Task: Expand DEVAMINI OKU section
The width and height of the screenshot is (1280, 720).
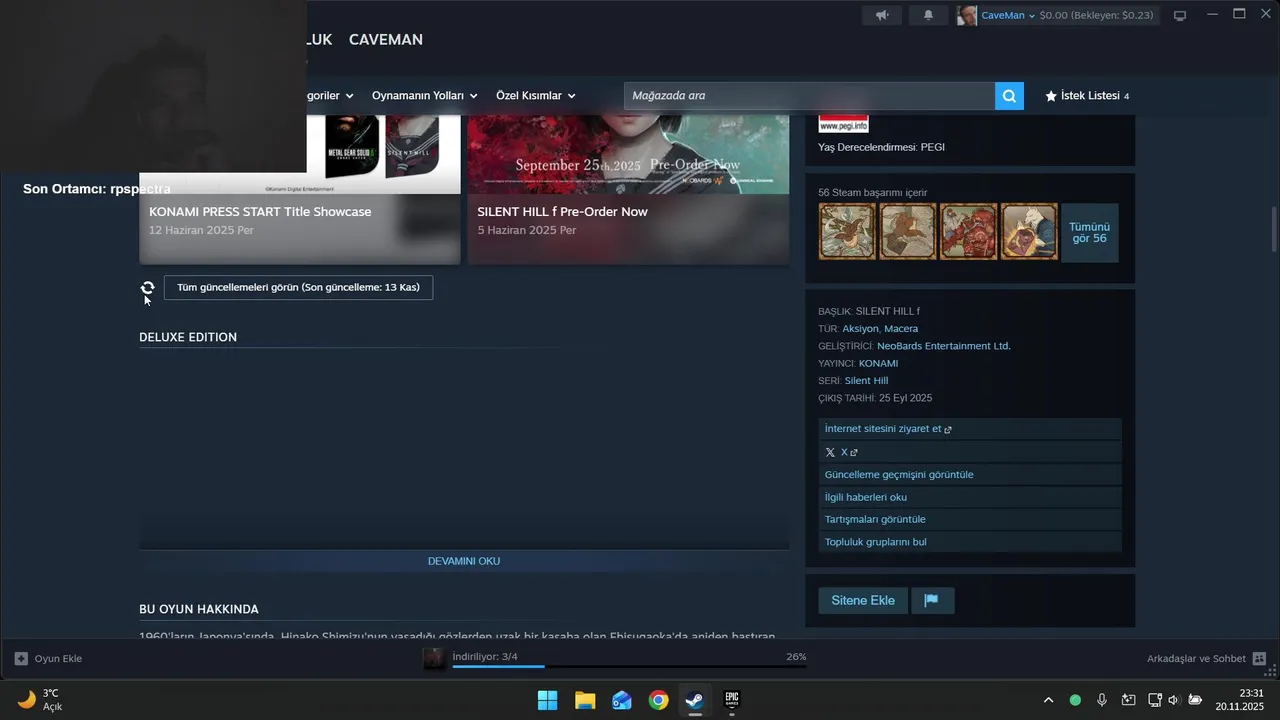Action: coord(464,561)
